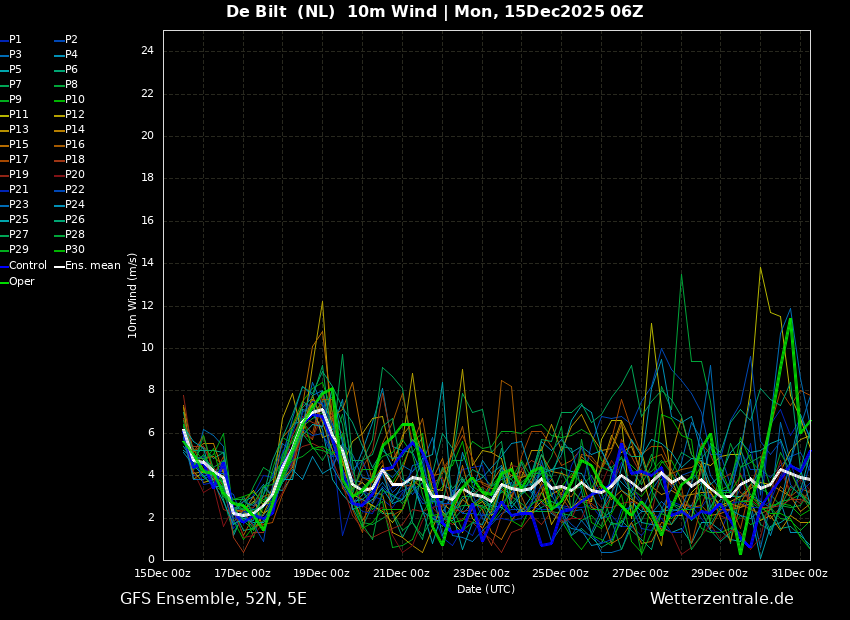Screen dimensions: 850x620
Task: Click the 10m Wind (m/s) axis title
Action: pyautogui.click(x=133, y=295)
